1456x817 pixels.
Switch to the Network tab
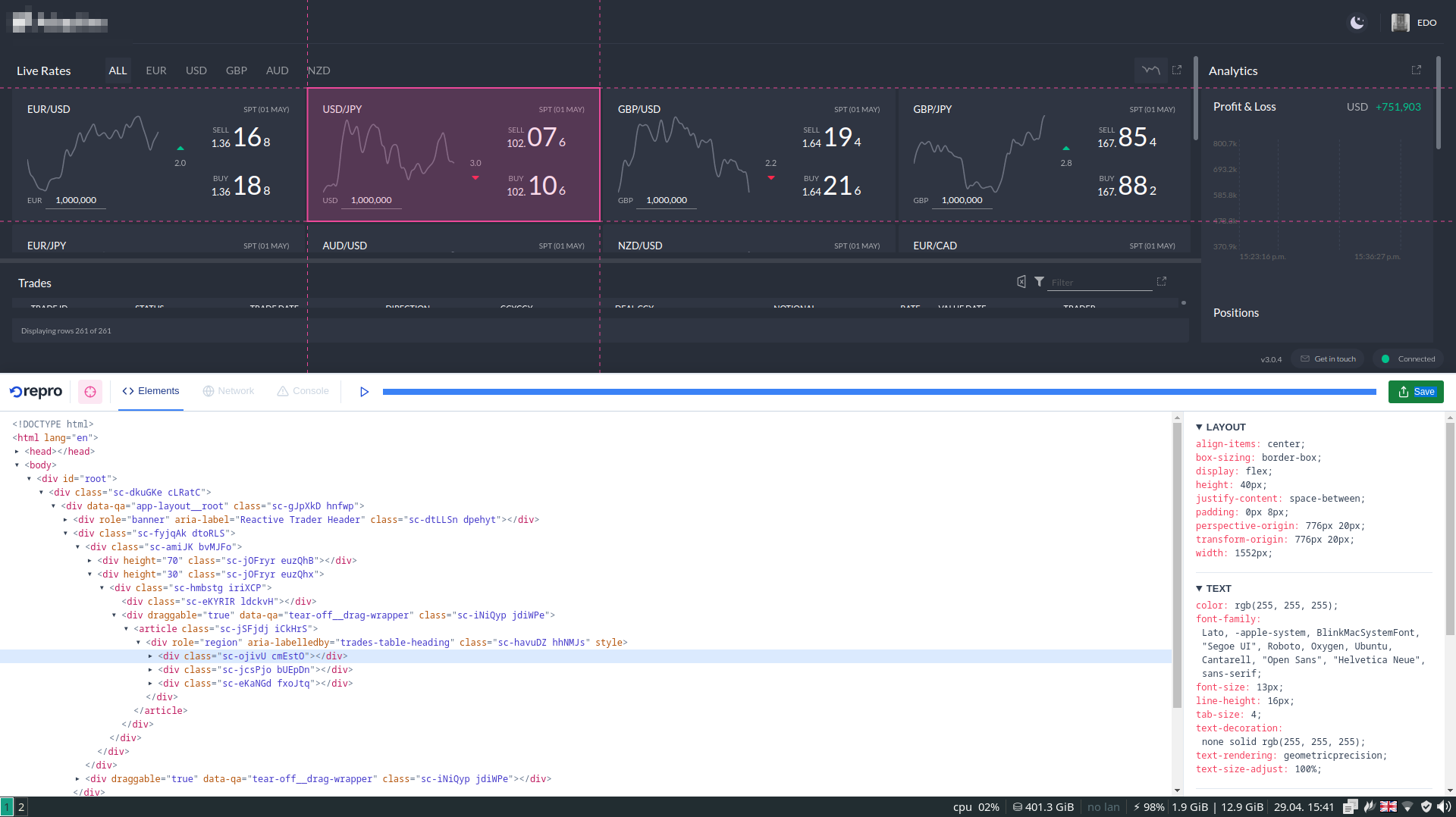tap(228, 391)
